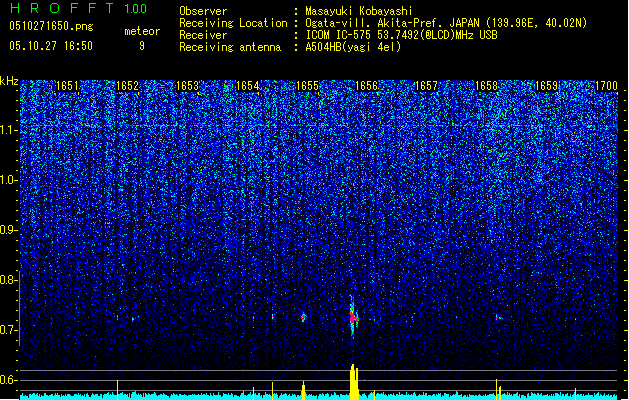Click the Receiving Location label
This screenshot has width=629, height=400.
[x=233, y=23]
